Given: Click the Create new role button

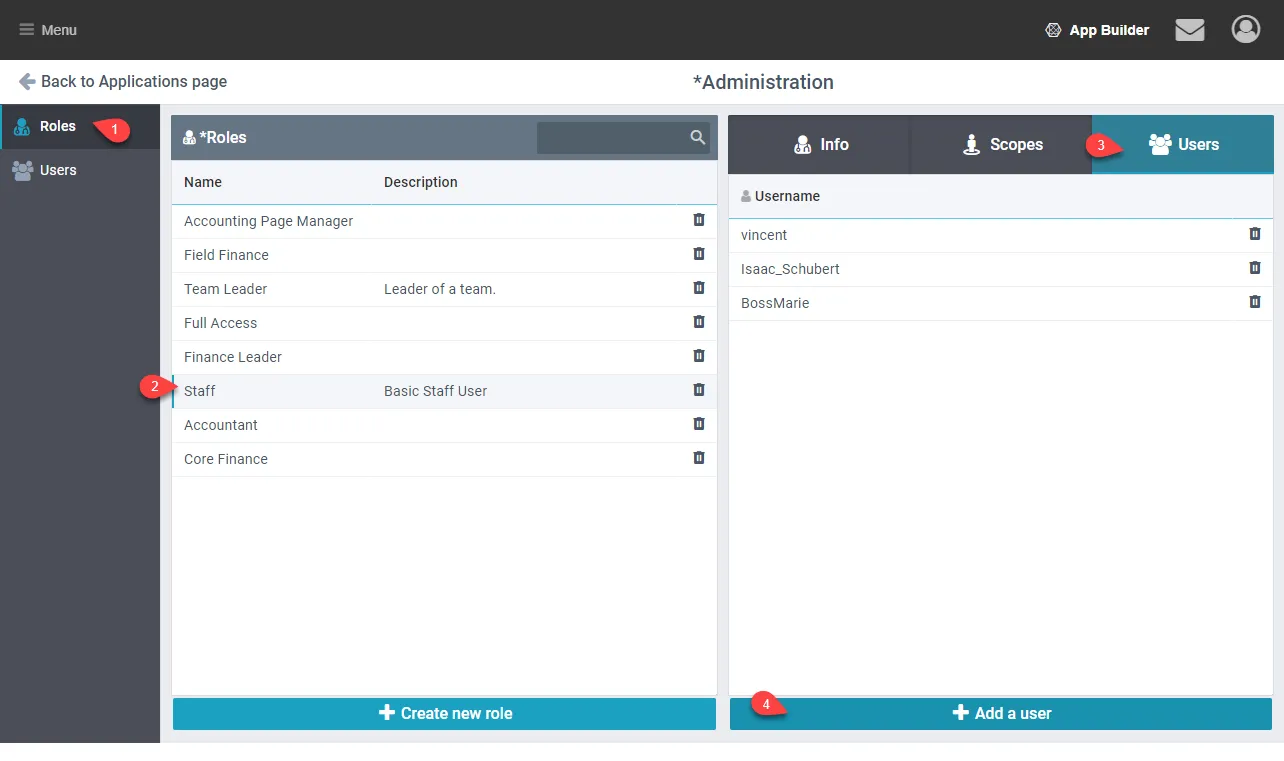Looking at the screenshot, I should (444, 713).
